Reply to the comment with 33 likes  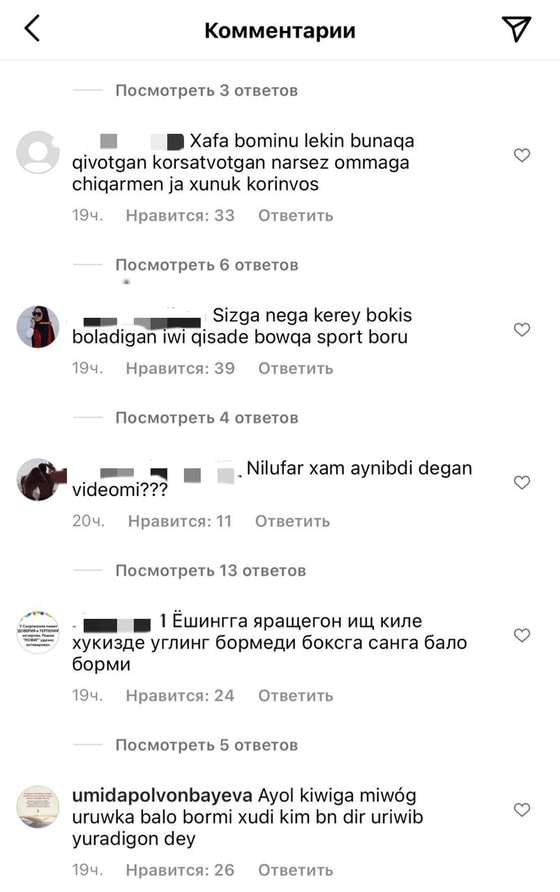tap(295, 216)
